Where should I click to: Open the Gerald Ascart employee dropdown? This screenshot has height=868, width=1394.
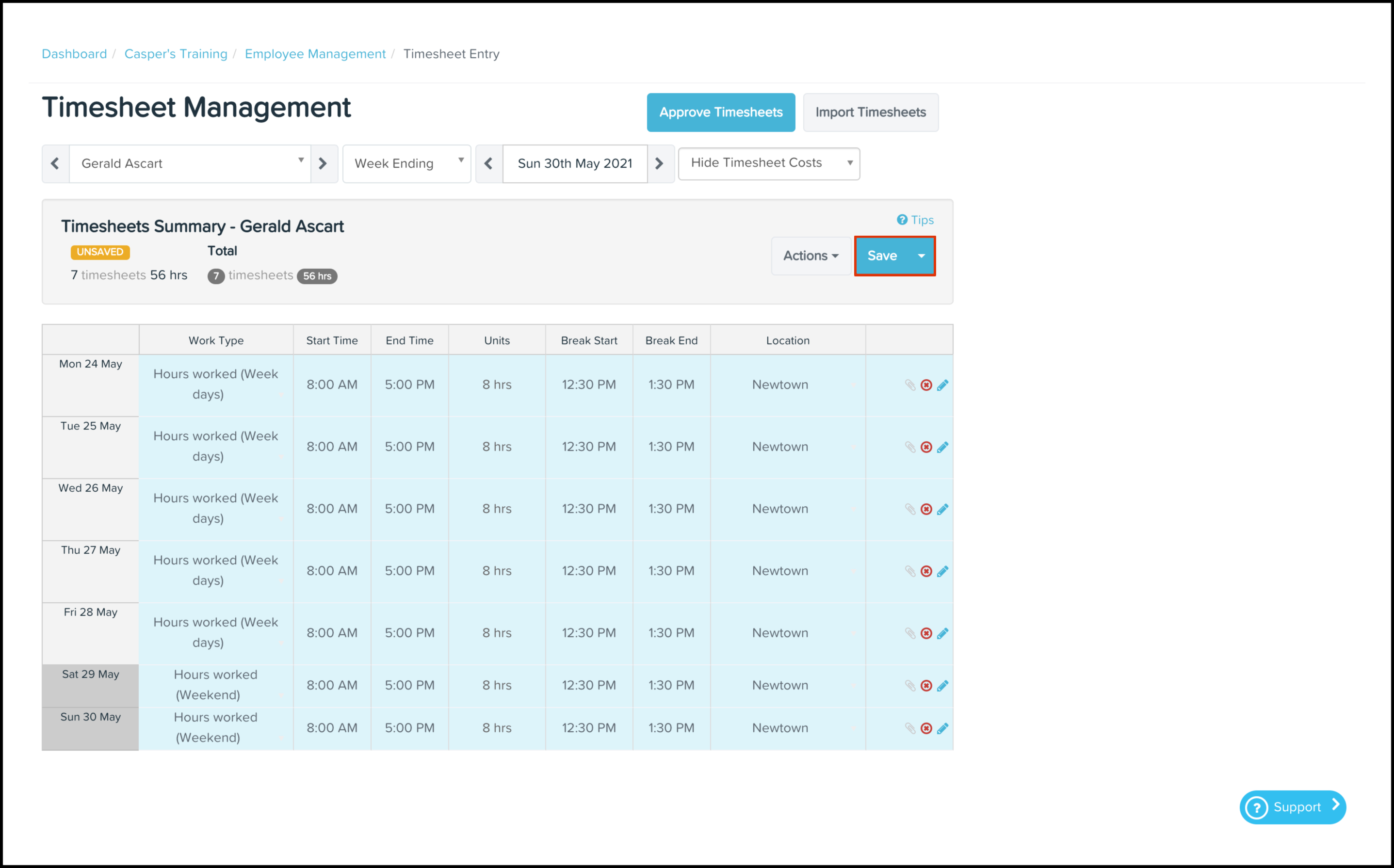coord(190,163)
